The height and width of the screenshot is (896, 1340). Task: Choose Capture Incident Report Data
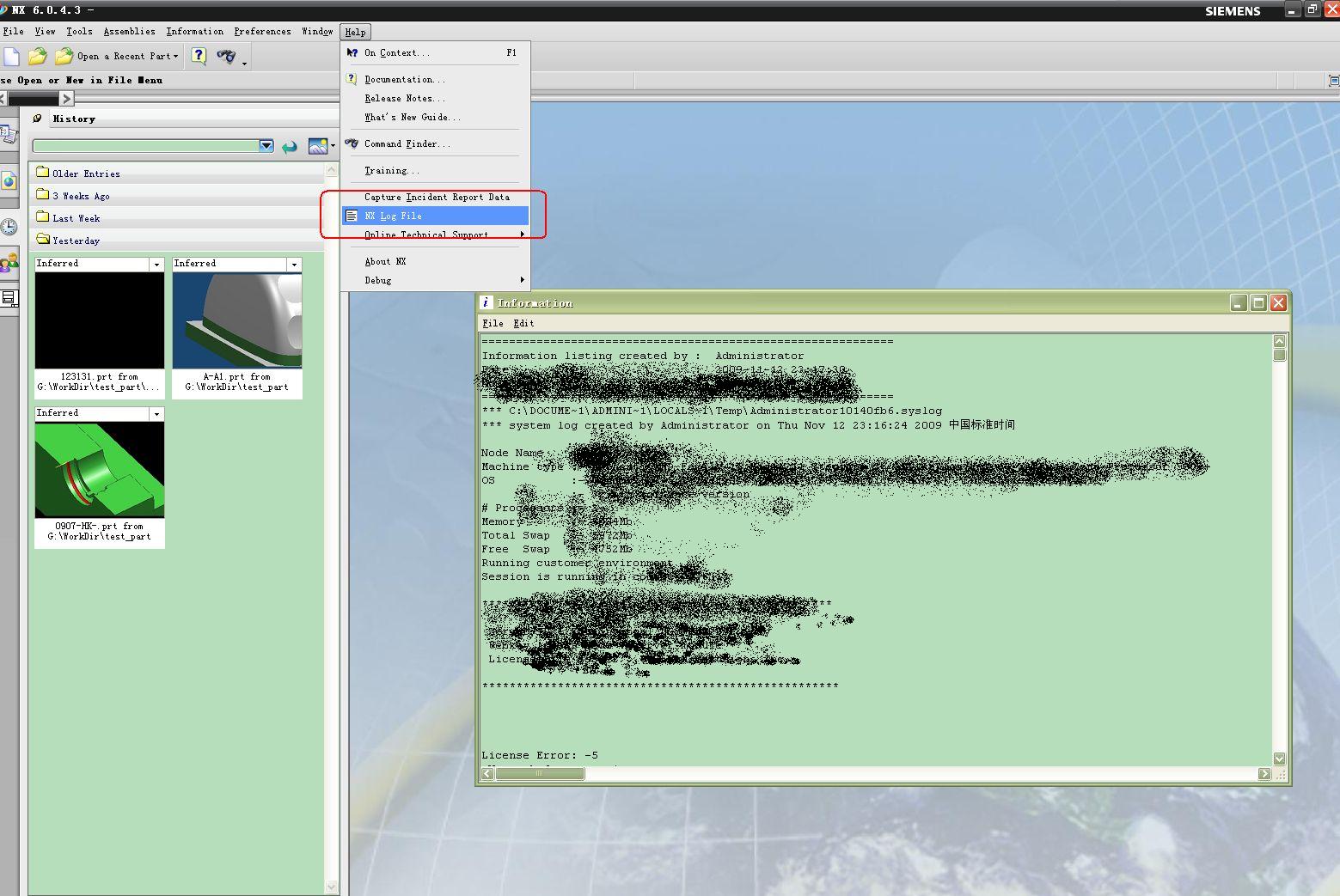click(x=435, y=197)
